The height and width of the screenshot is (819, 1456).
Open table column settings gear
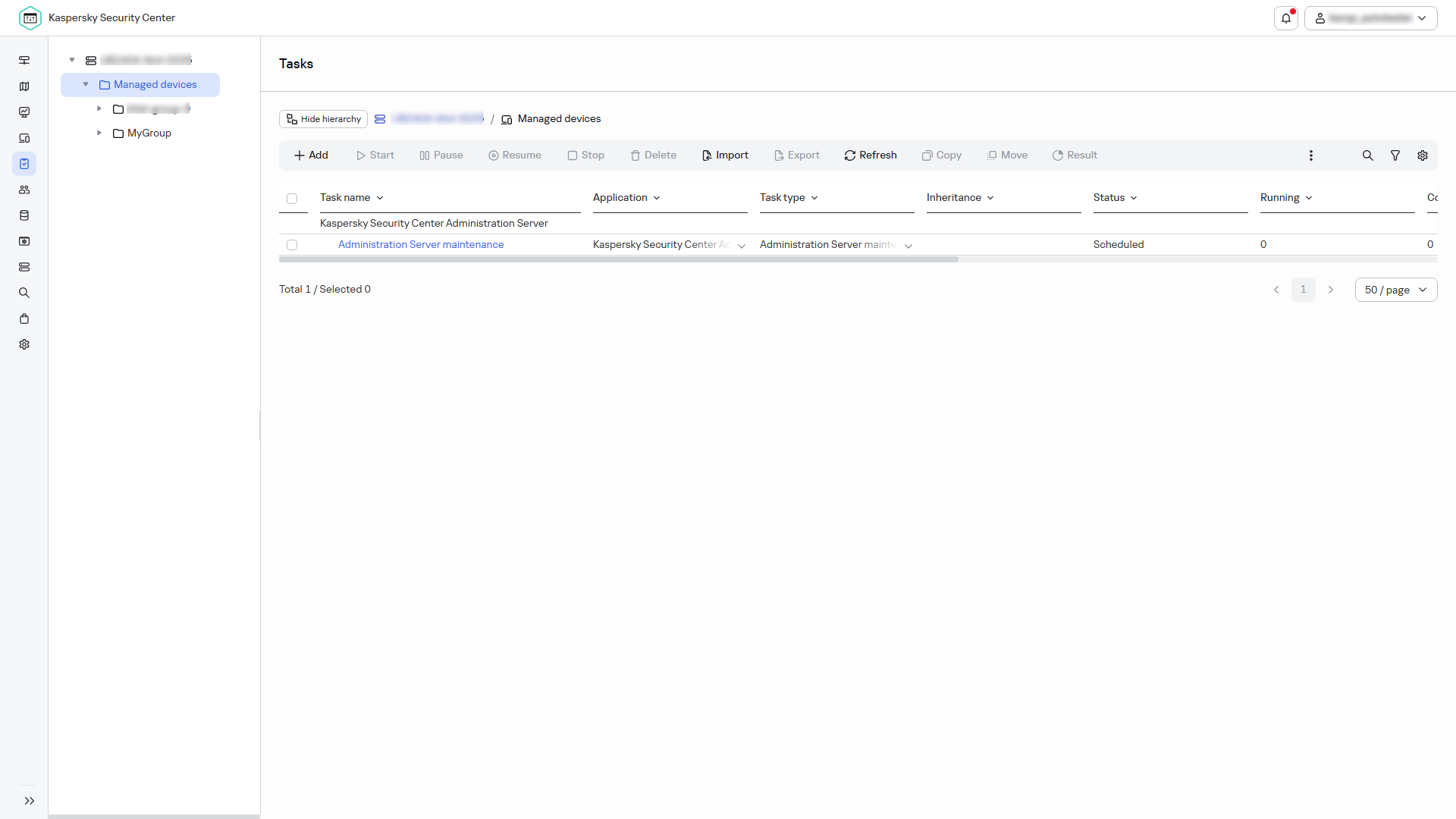click(1423, 155)
